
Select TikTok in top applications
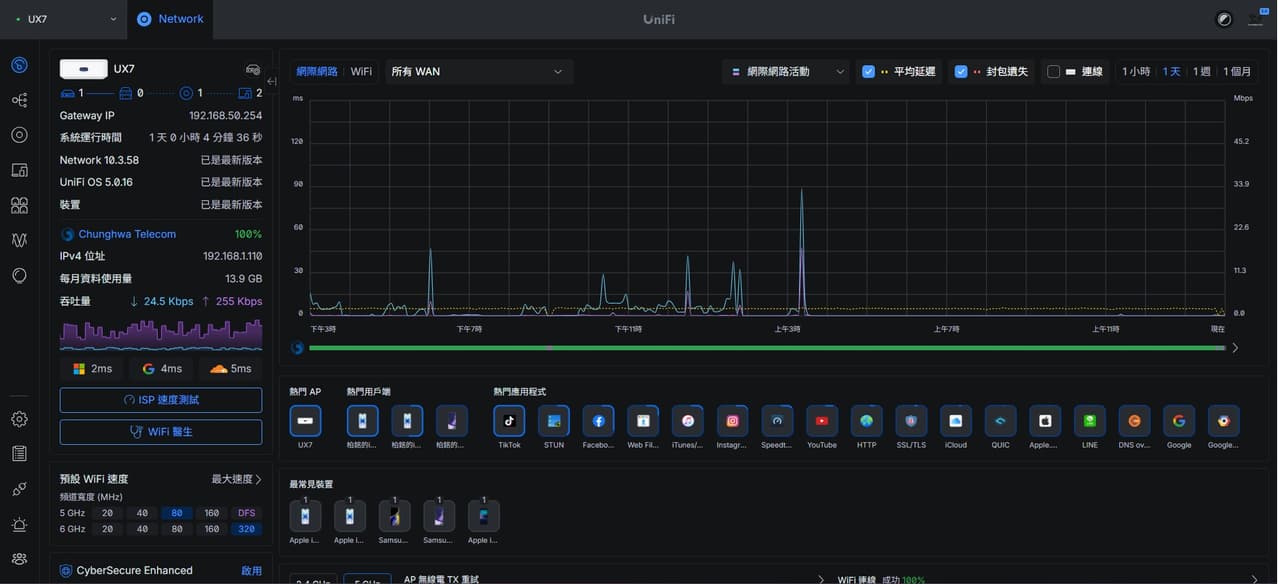[509, 421]
